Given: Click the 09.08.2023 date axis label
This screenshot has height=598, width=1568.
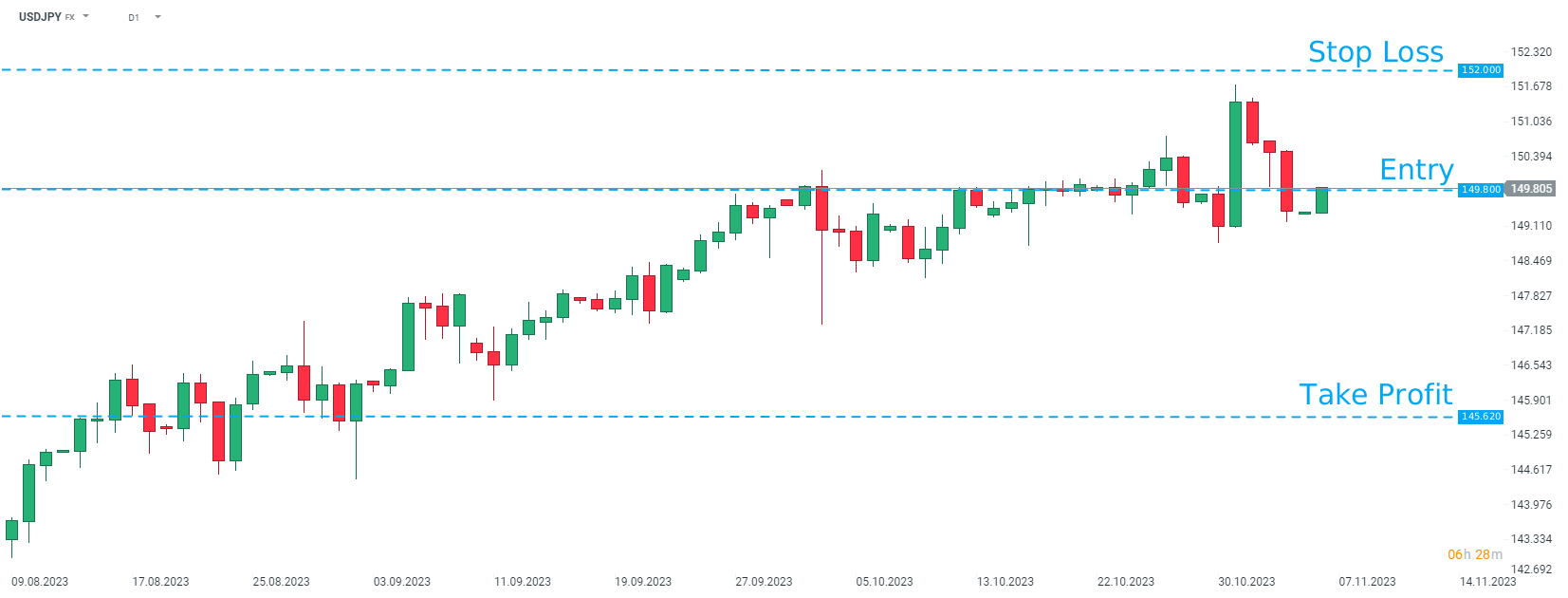Looking at the screenshot, I should 40,582.
